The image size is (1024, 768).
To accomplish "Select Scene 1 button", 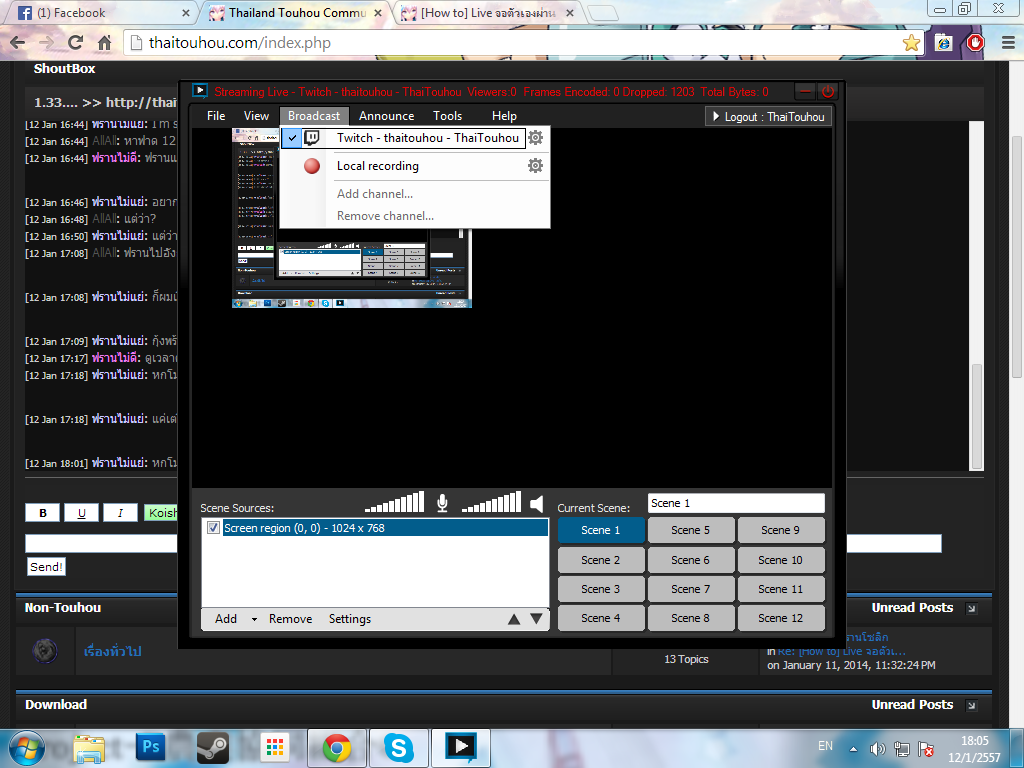I will tap(601, 530).
